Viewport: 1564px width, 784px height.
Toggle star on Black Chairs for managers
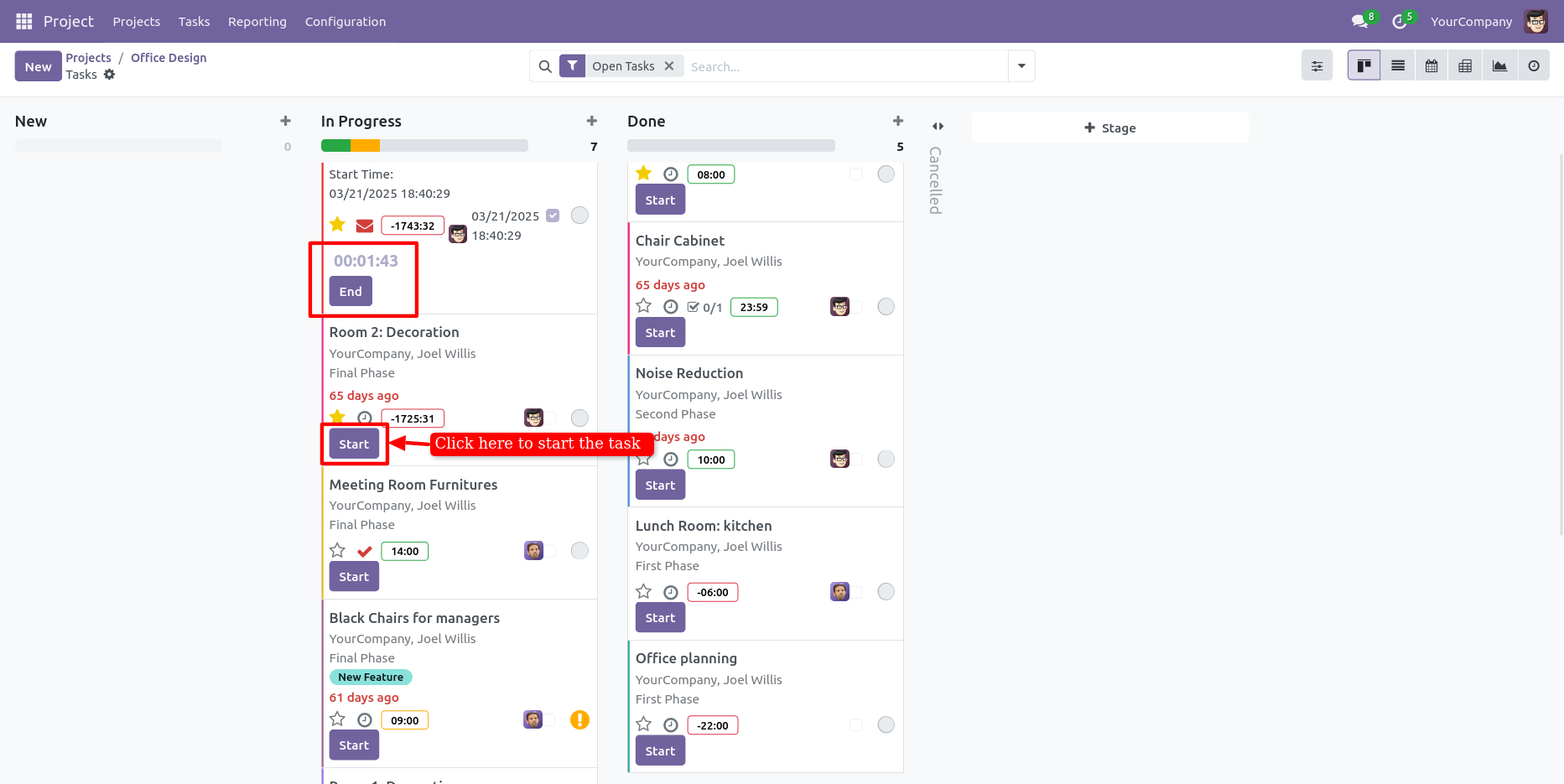click(337, 719)
